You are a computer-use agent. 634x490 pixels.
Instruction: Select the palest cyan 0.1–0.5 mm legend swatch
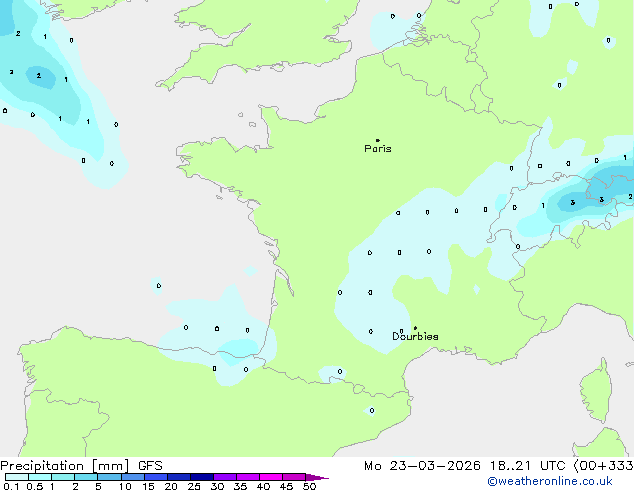[17, 477]
